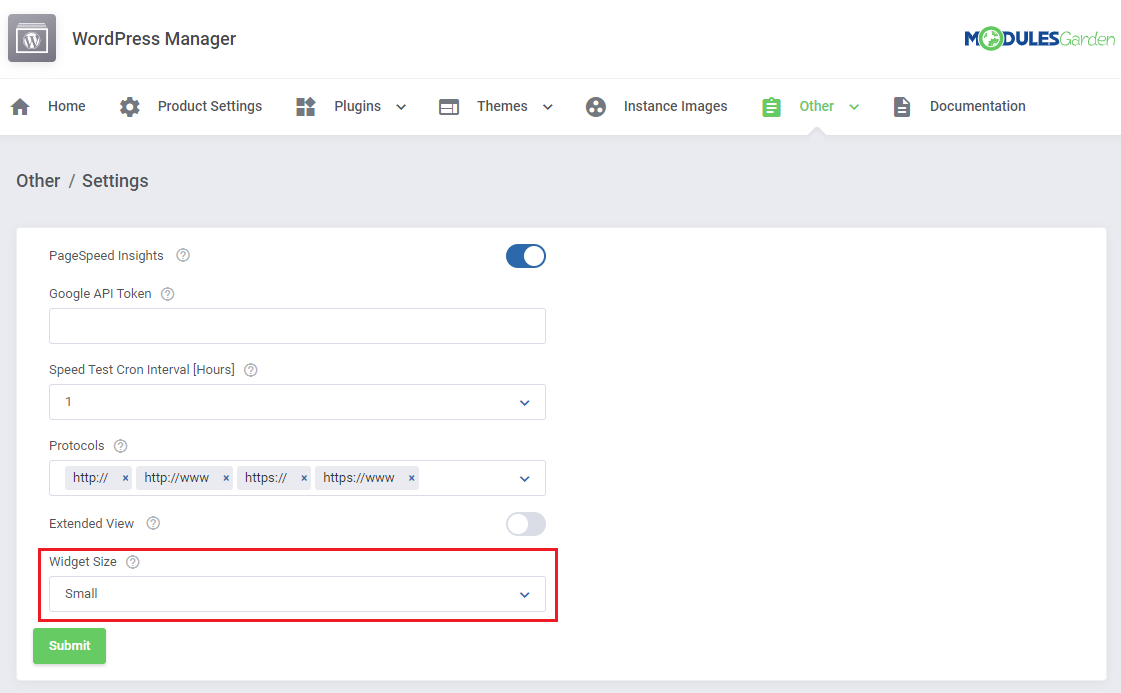Viewport: 1121px width, 693px height.
Task: Click the Other breadcrumb link
Action: tap(39, 181)
